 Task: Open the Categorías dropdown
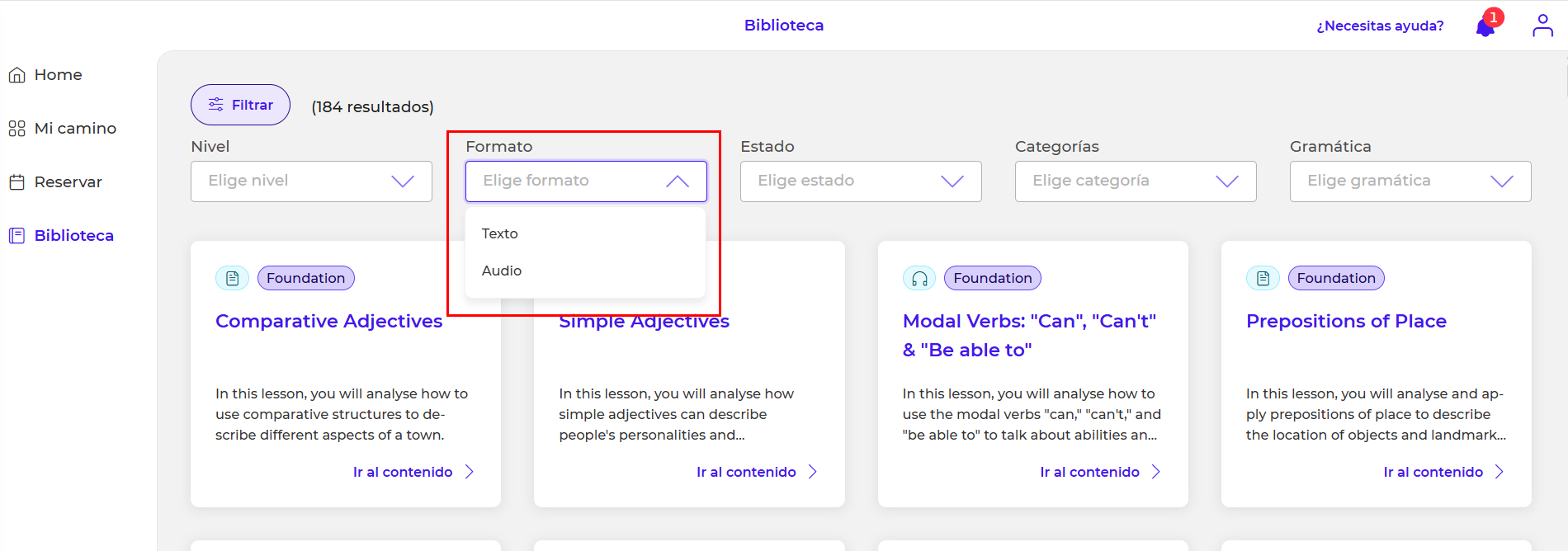coord(1136,181)
